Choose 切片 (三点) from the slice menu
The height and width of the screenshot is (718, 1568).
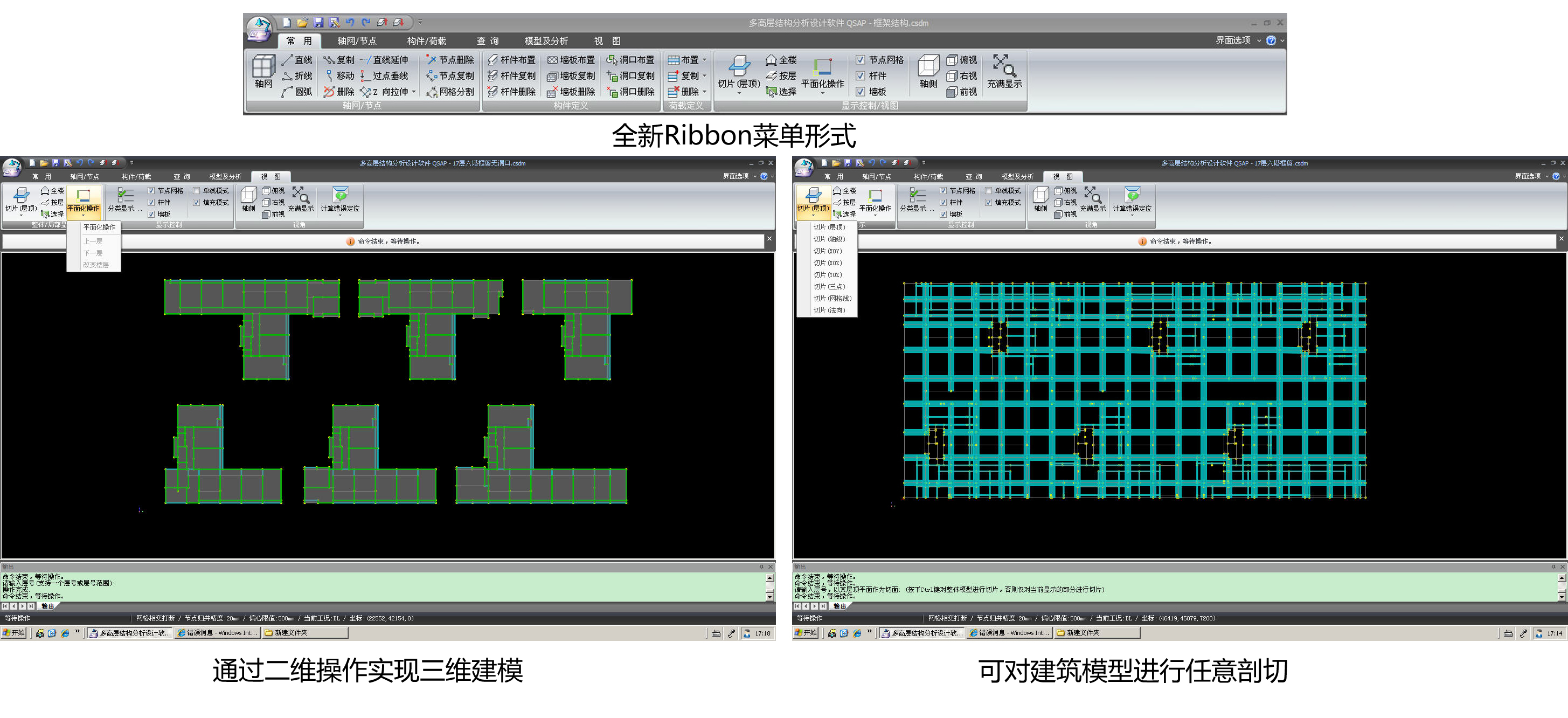(x=828, y=286)
